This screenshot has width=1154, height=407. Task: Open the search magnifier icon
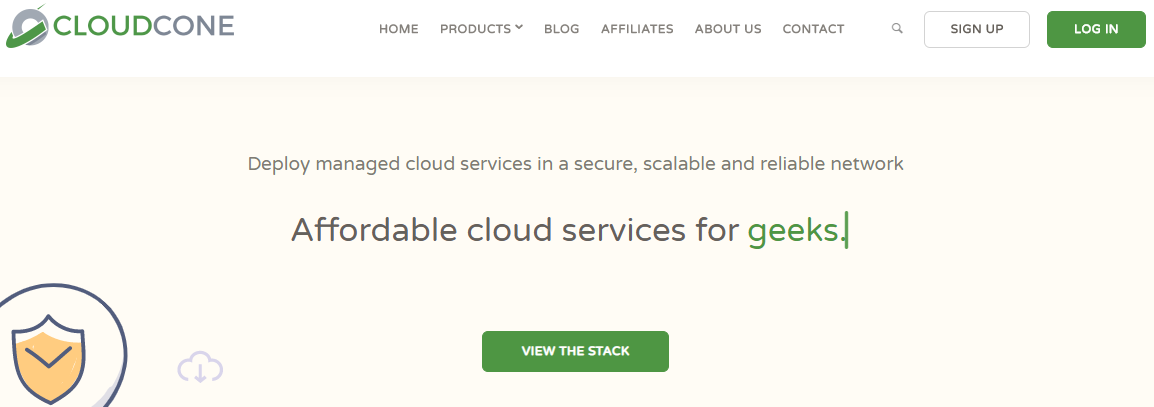pos(896,28)
